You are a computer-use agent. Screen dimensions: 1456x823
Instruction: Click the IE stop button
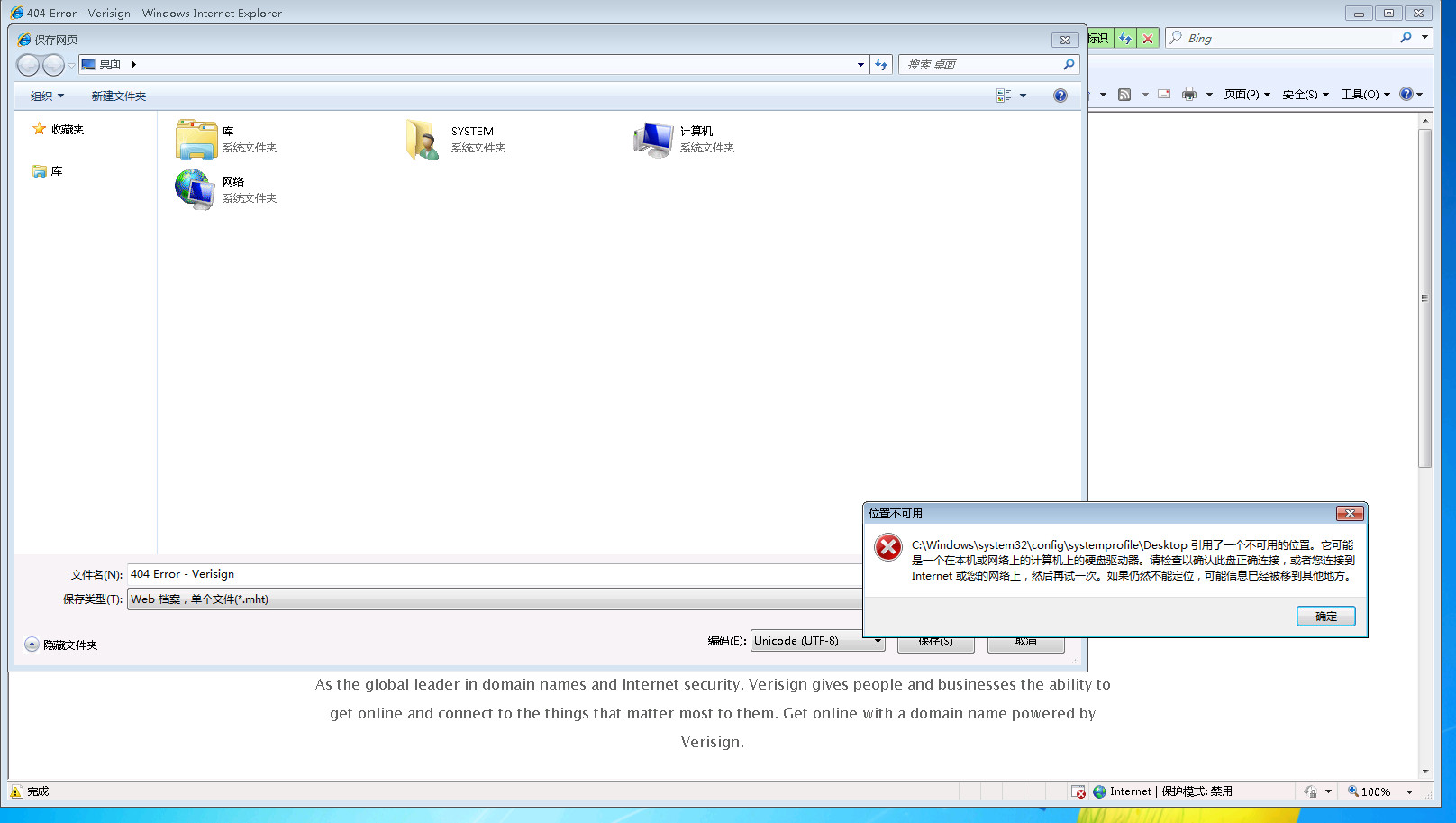(x=1148, y=38)
